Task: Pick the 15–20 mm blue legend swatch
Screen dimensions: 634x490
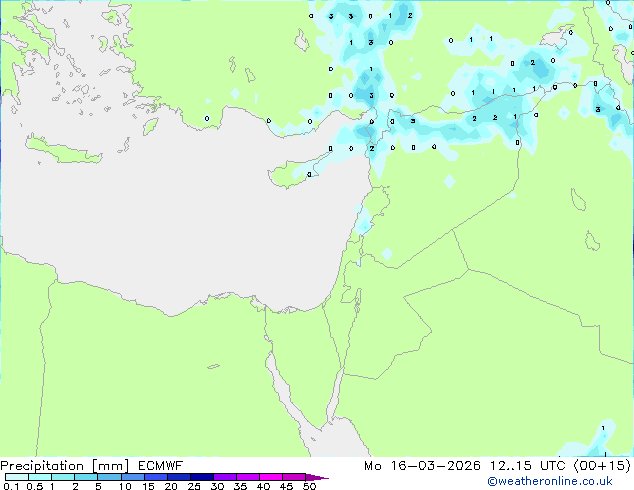Action: point(155,477)
